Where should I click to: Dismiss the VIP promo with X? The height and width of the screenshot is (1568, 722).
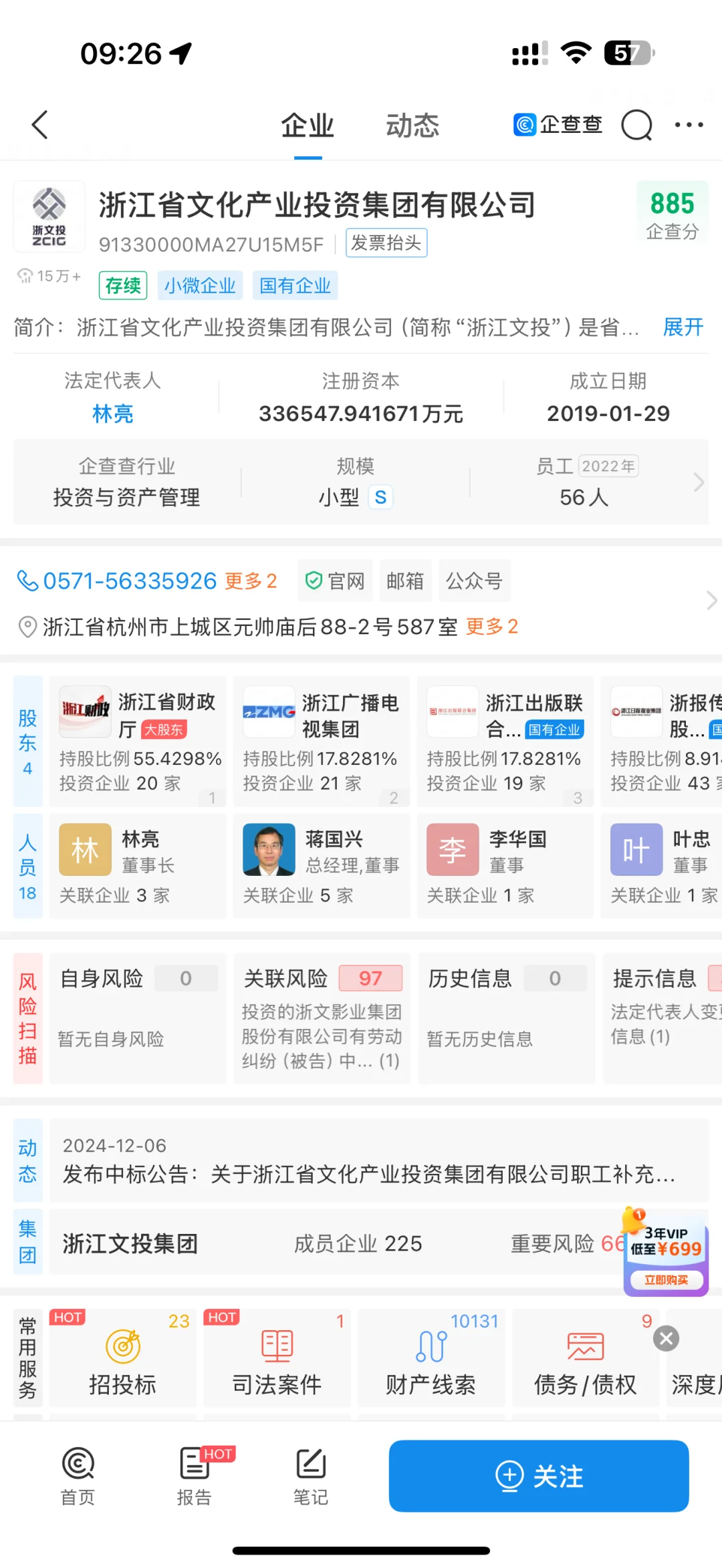[x=666, y=1339]
